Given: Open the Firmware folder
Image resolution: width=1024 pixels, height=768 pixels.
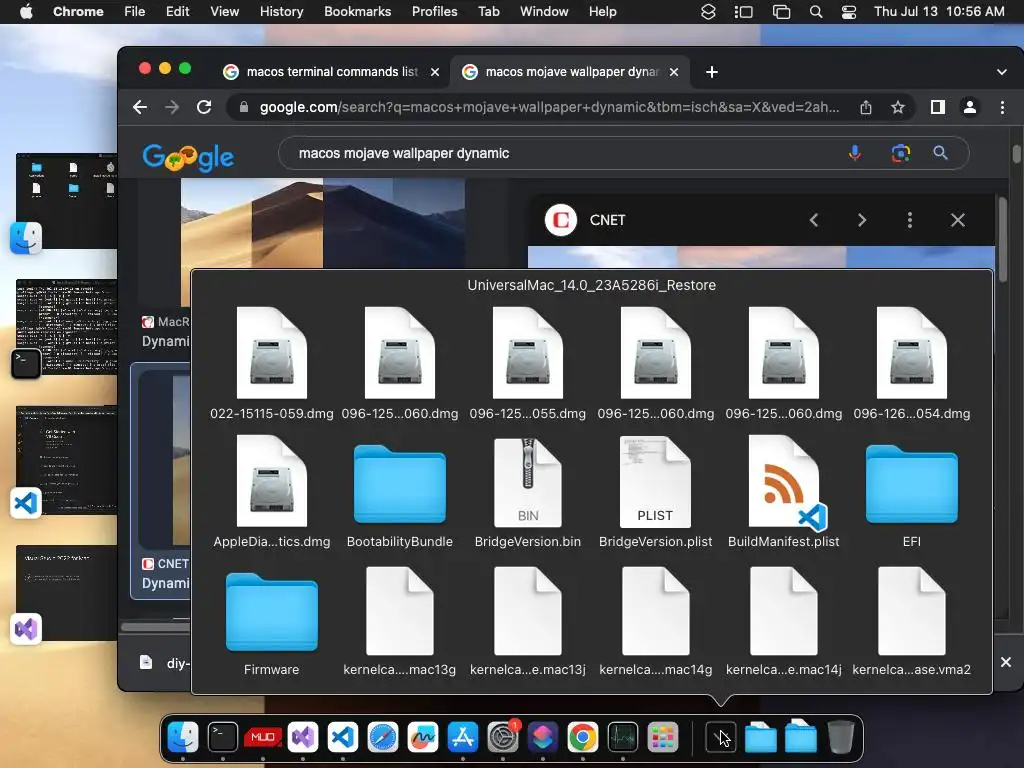Looking at the screenshot, I should [272, 620].
